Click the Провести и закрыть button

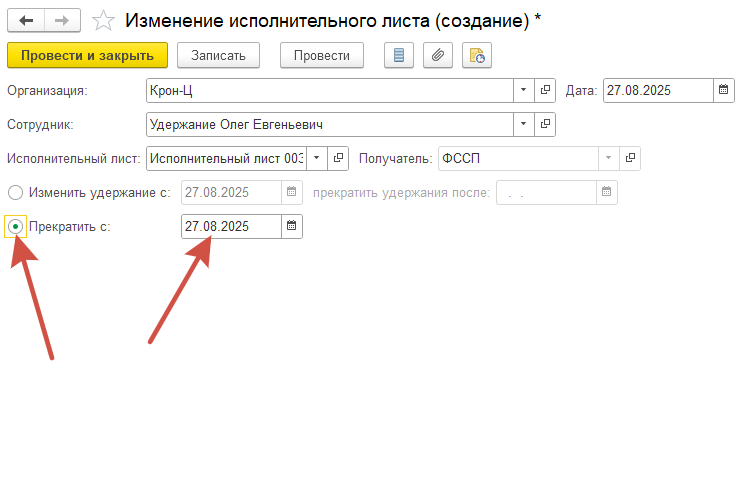click(x=87, y=56)
